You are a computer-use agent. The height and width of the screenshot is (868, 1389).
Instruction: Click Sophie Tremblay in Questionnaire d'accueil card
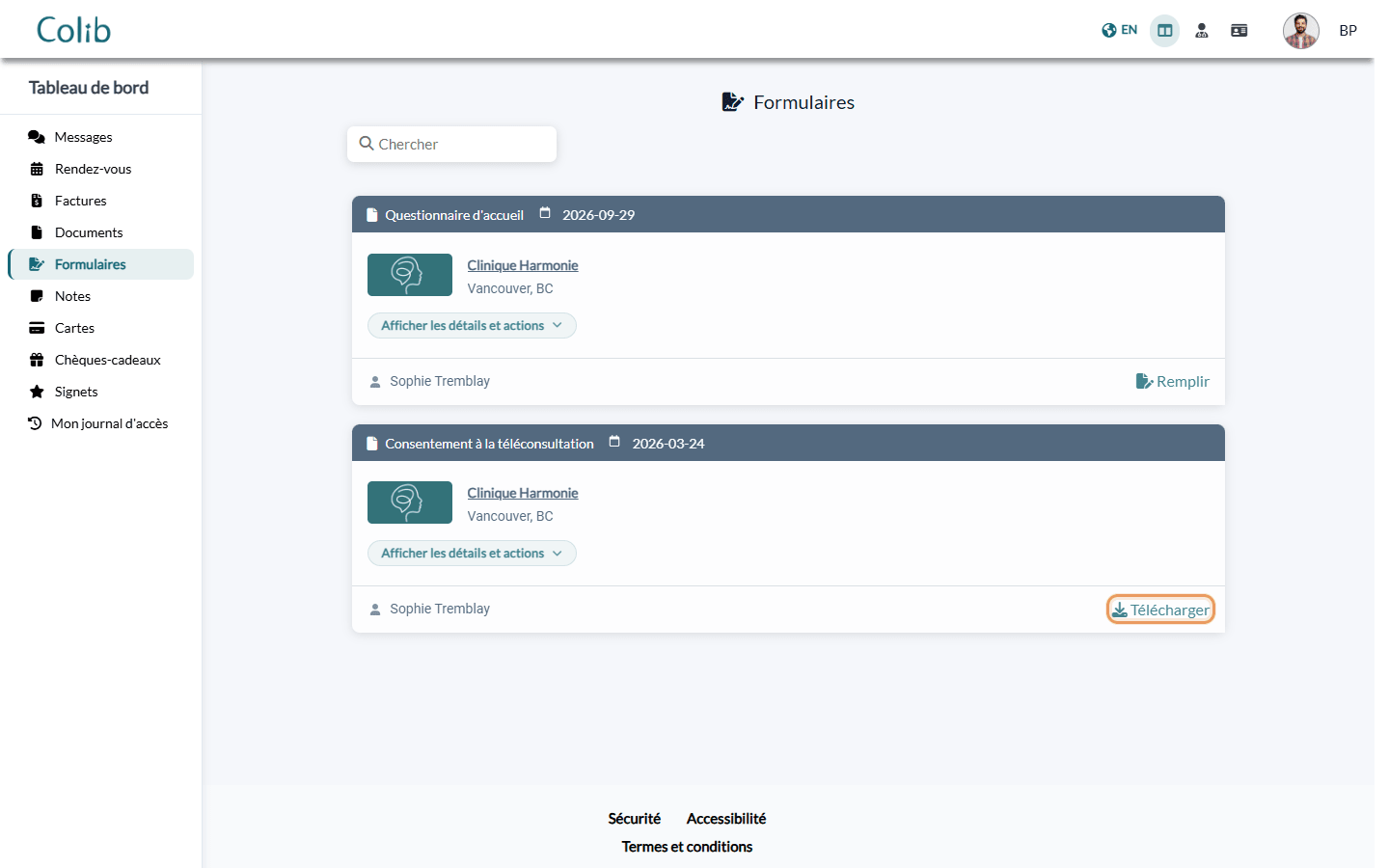[440, 381]
